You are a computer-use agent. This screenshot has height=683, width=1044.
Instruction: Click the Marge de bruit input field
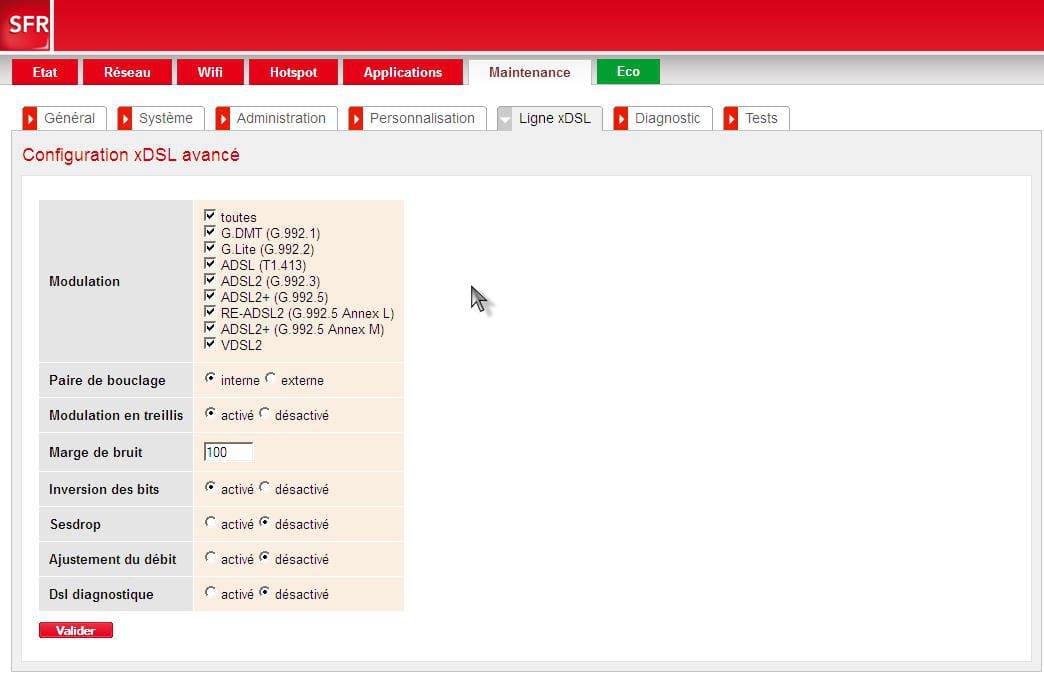click(x=228, y=452)
